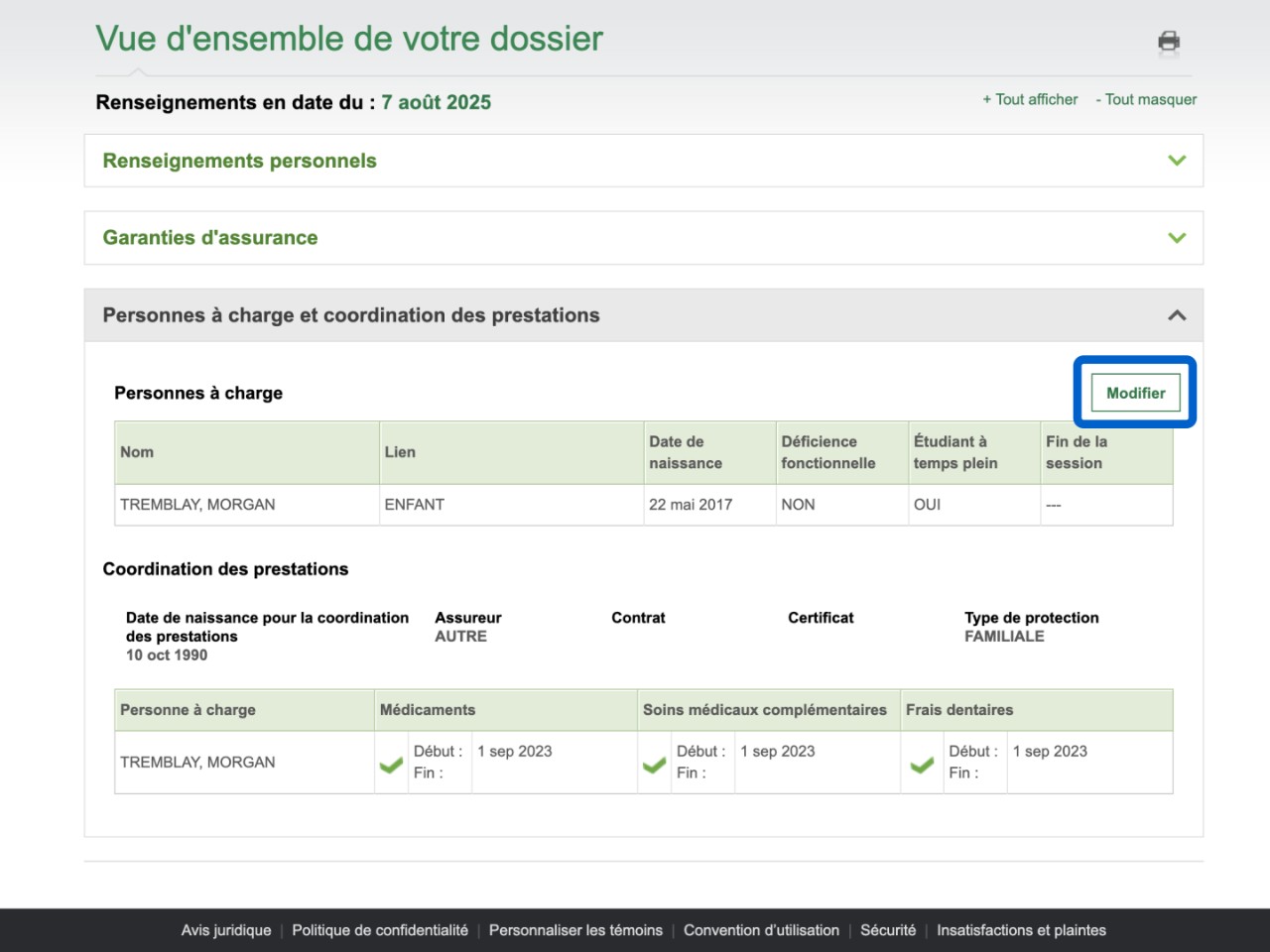Image resolution: width=1270 pixels, height=952 pixels.
Task: Select TREMBLAY, MORGAN in the ENFANT row
Action: [197, 505]
